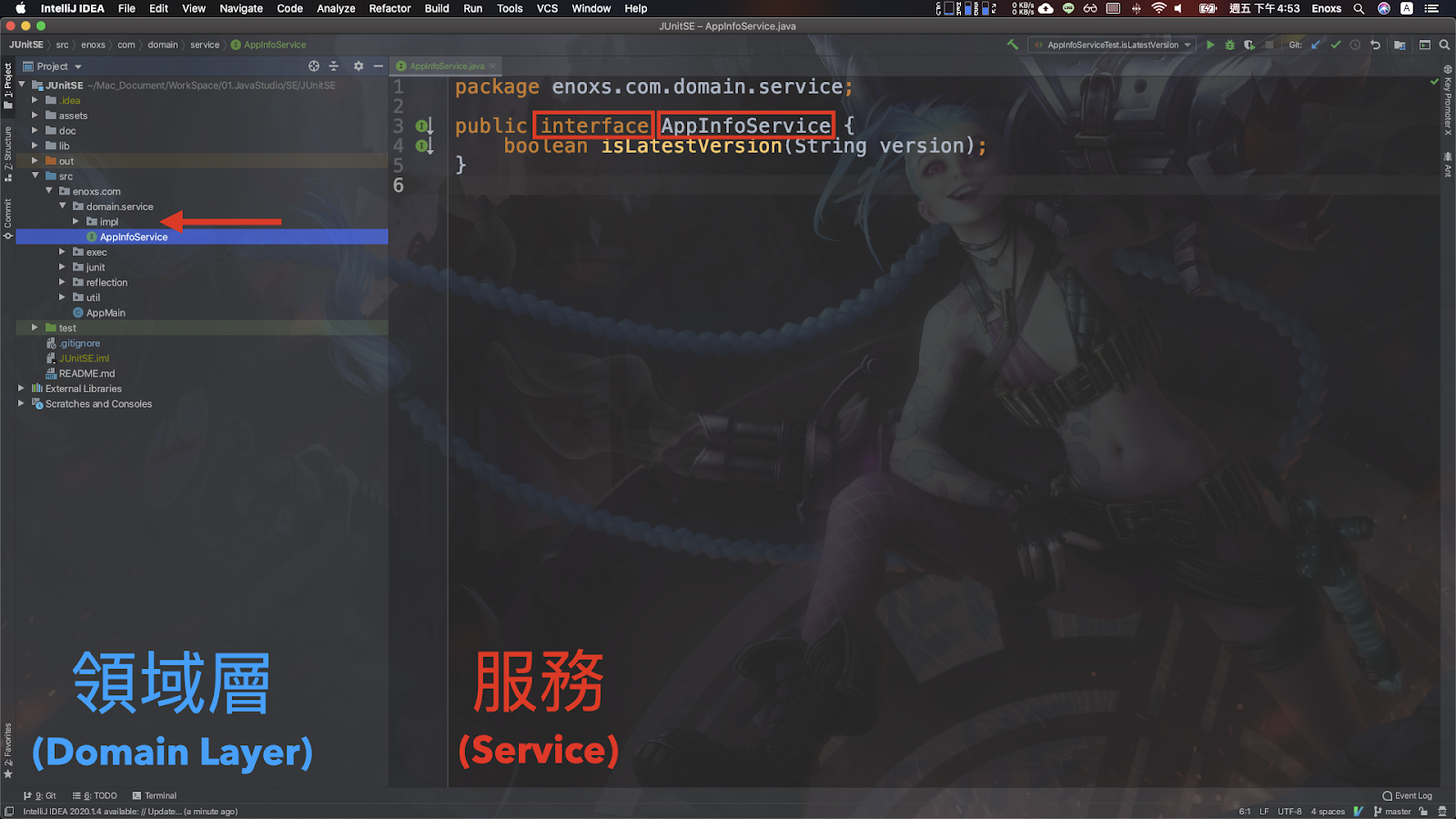Click the Build Project hammer icon
Viewport: 1456px width, 819px height.
1013,45
